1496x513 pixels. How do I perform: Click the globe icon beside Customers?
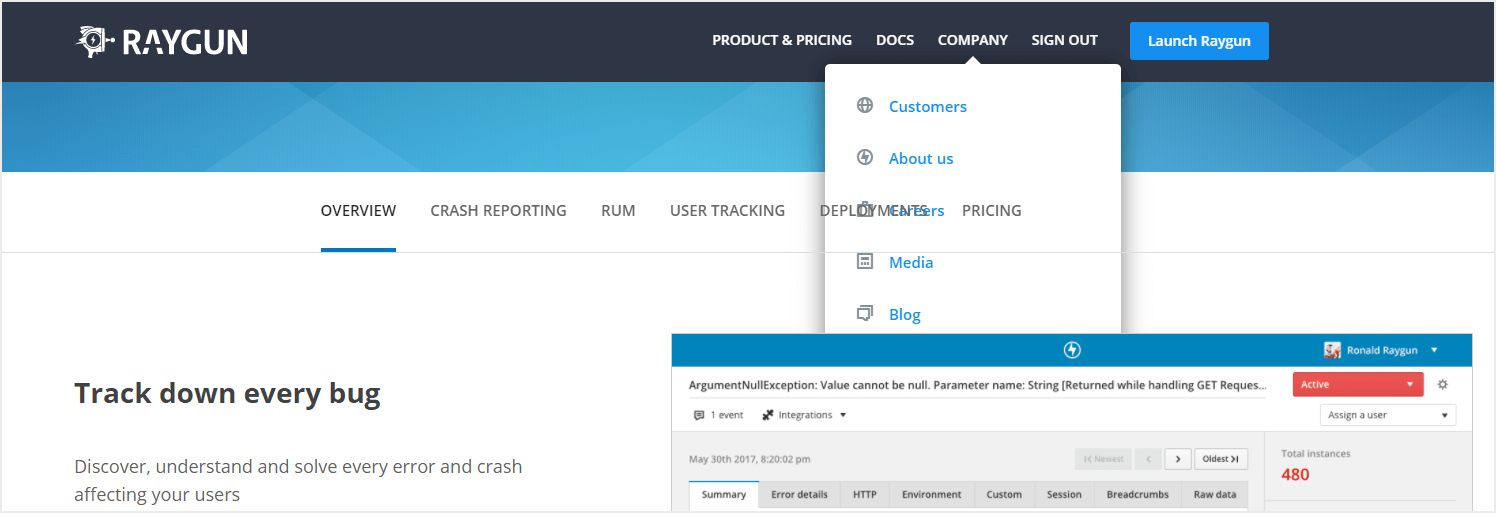(x=865, y=106)
